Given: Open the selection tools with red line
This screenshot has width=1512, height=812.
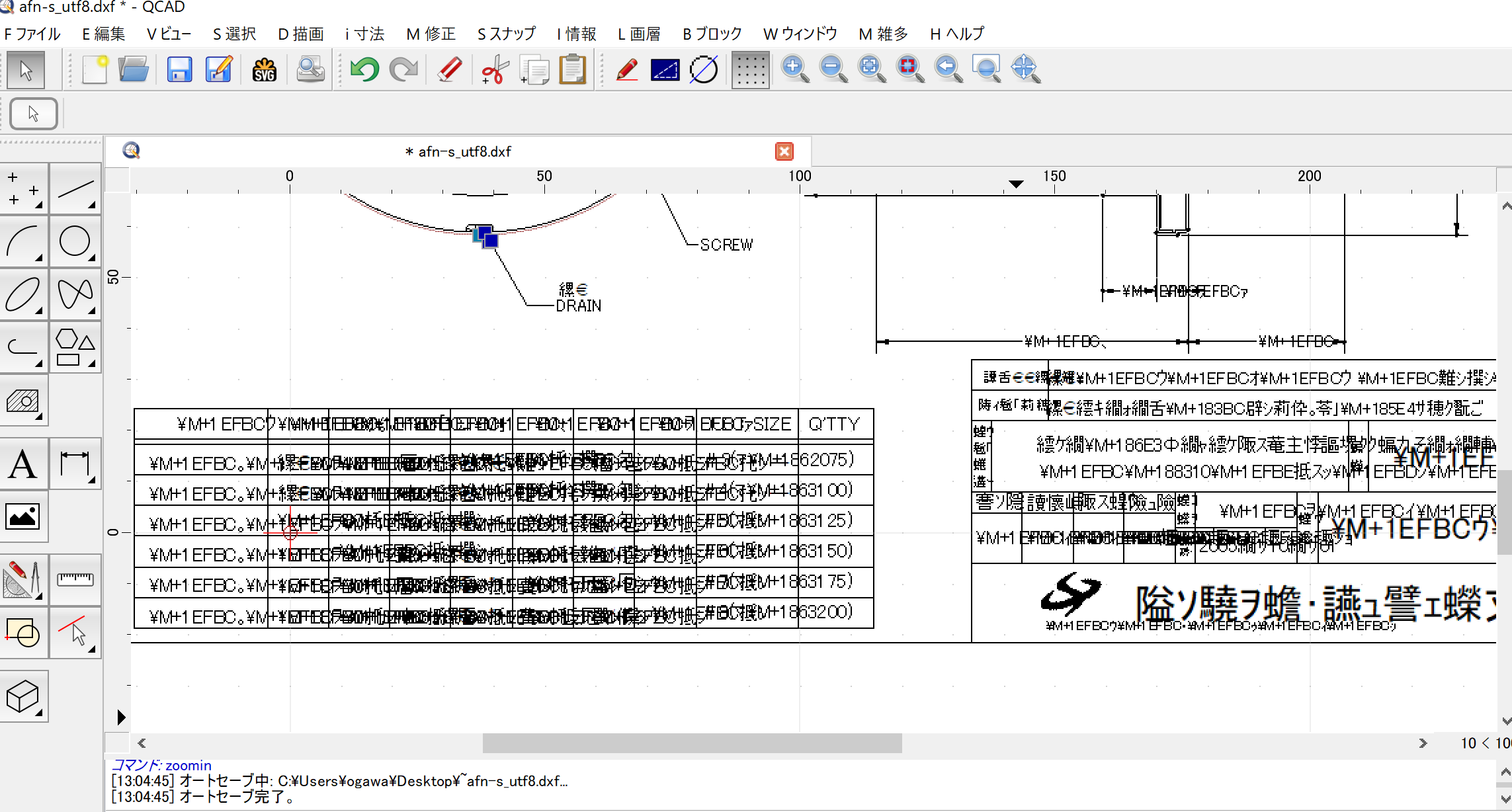Looking at the screenshot, I should coord(75,633).
